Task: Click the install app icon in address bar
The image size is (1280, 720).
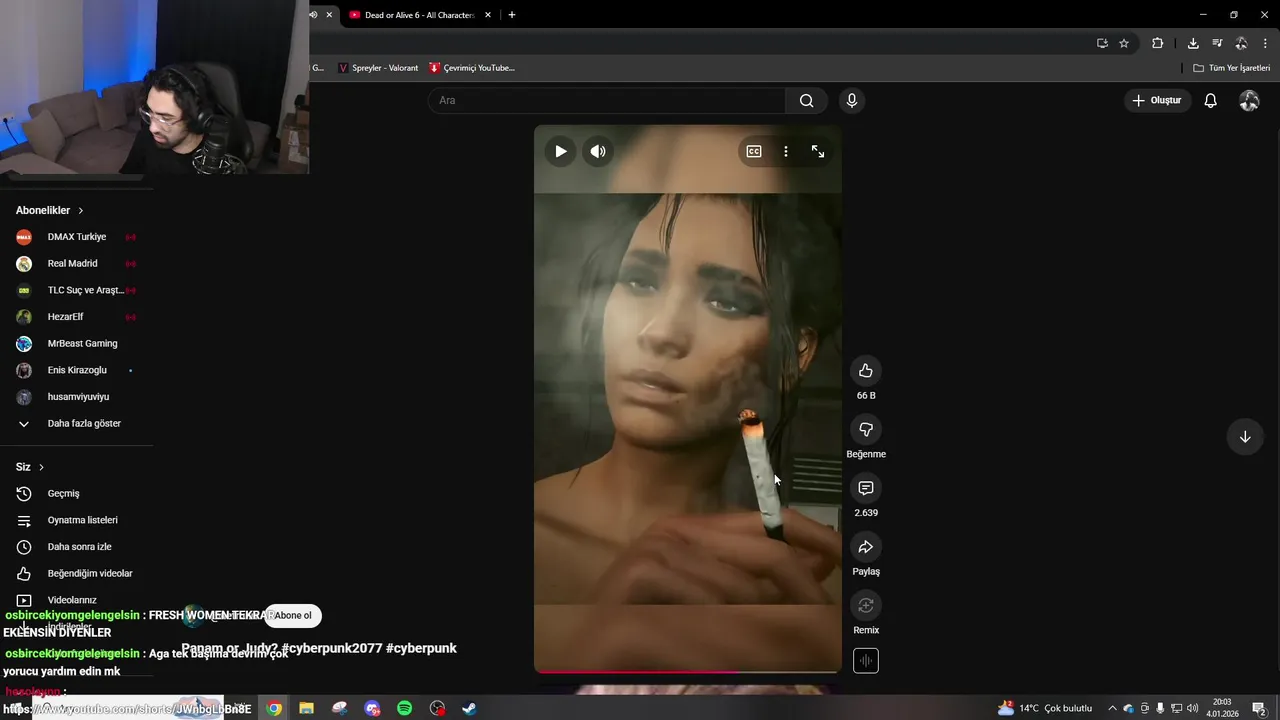Action: tap(1102, 43)
